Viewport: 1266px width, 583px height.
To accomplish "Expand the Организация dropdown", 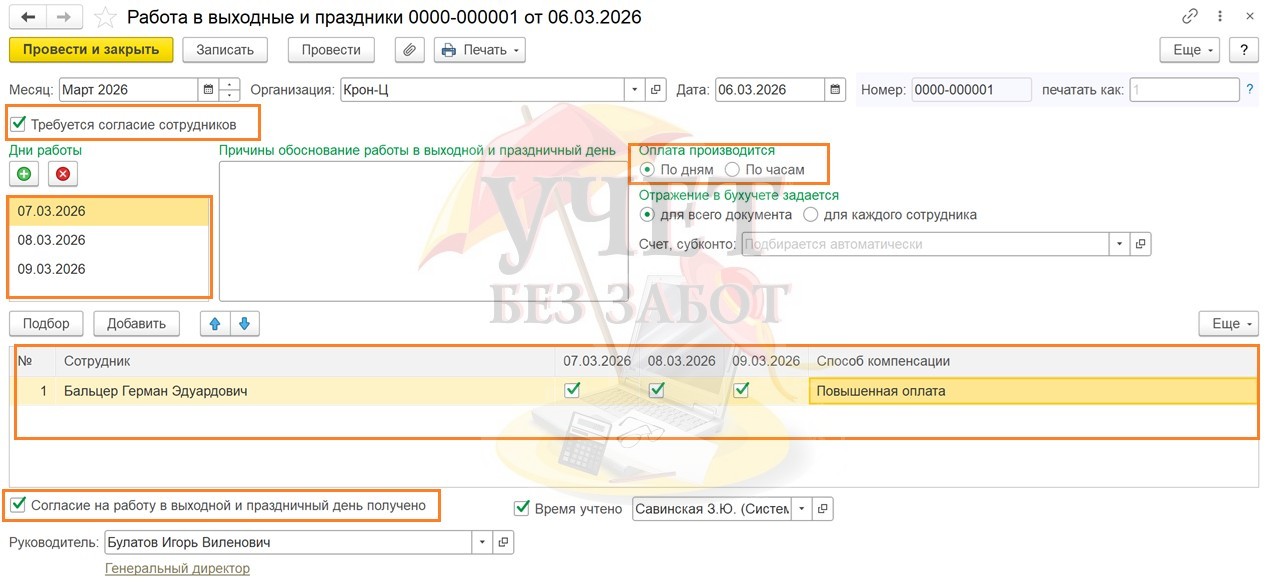I will tap(635, 90).
